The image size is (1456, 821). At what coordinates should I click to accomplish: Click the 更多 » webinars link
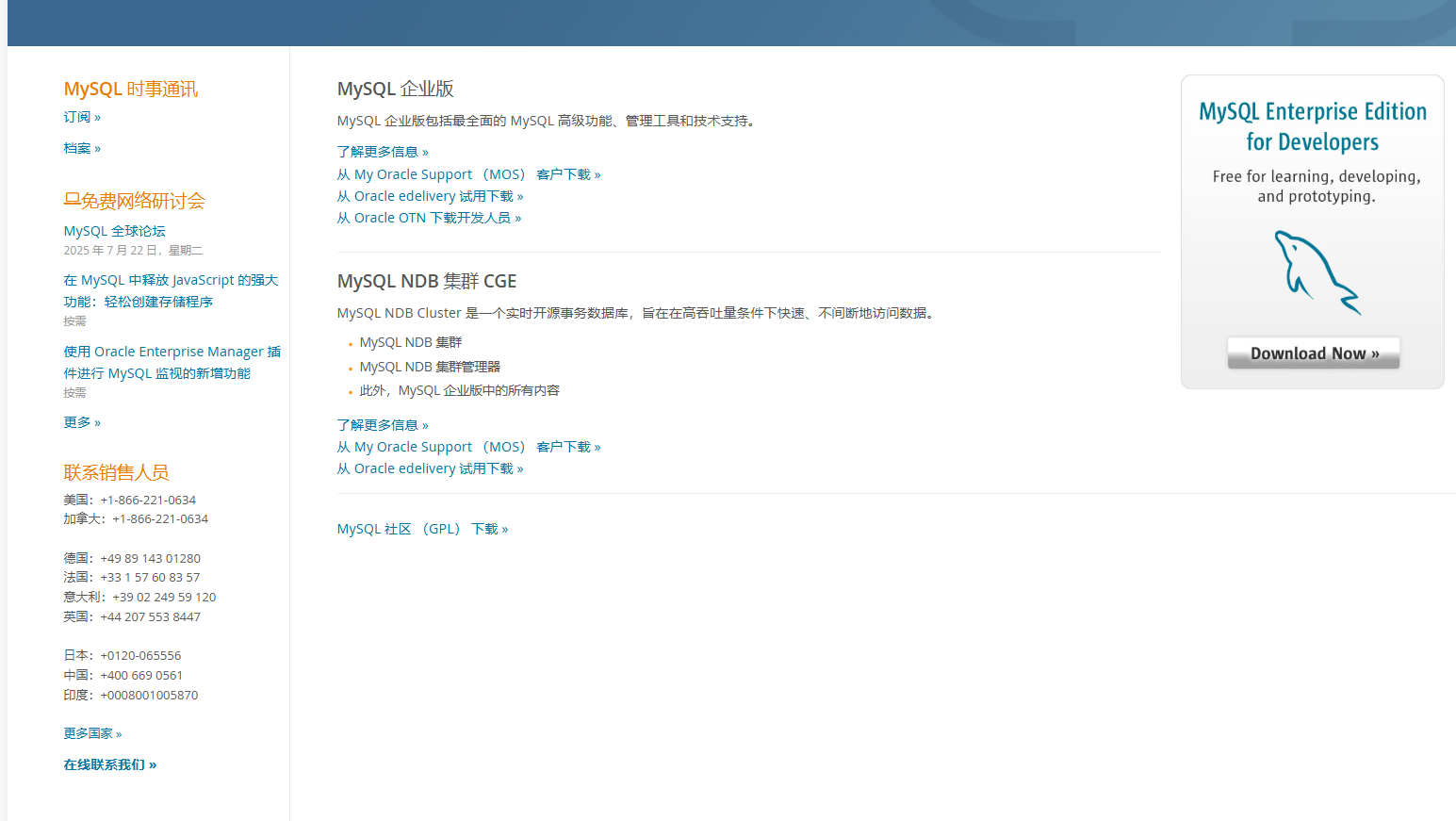click(x=82, y=422)
